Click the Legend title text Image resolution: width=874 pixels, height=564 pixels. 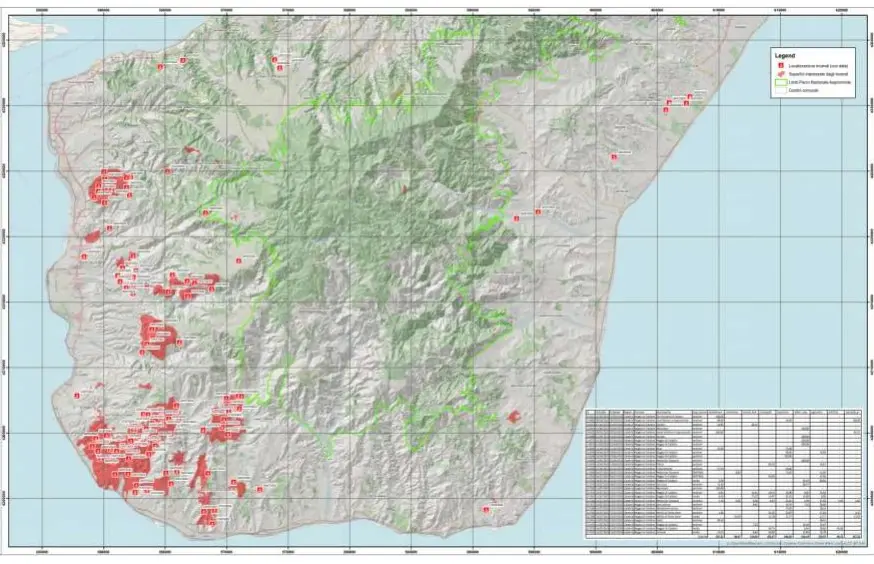(784, 55)
